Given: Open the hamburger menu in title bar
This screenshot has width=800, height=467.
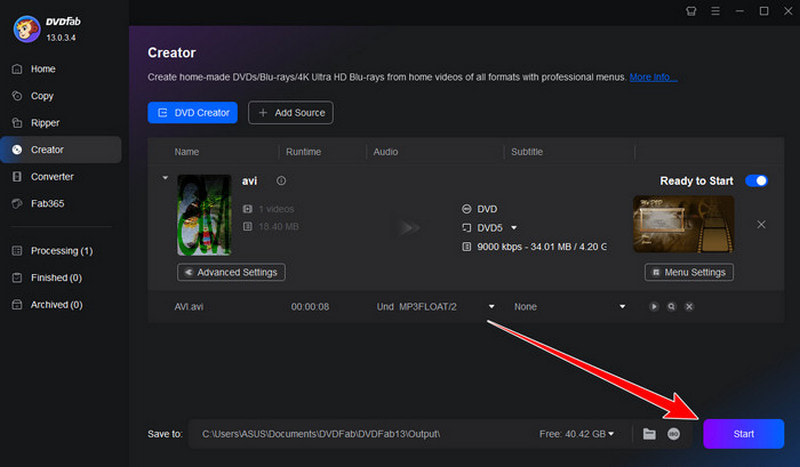Looking at the screenshot, I should click(715, 11).
